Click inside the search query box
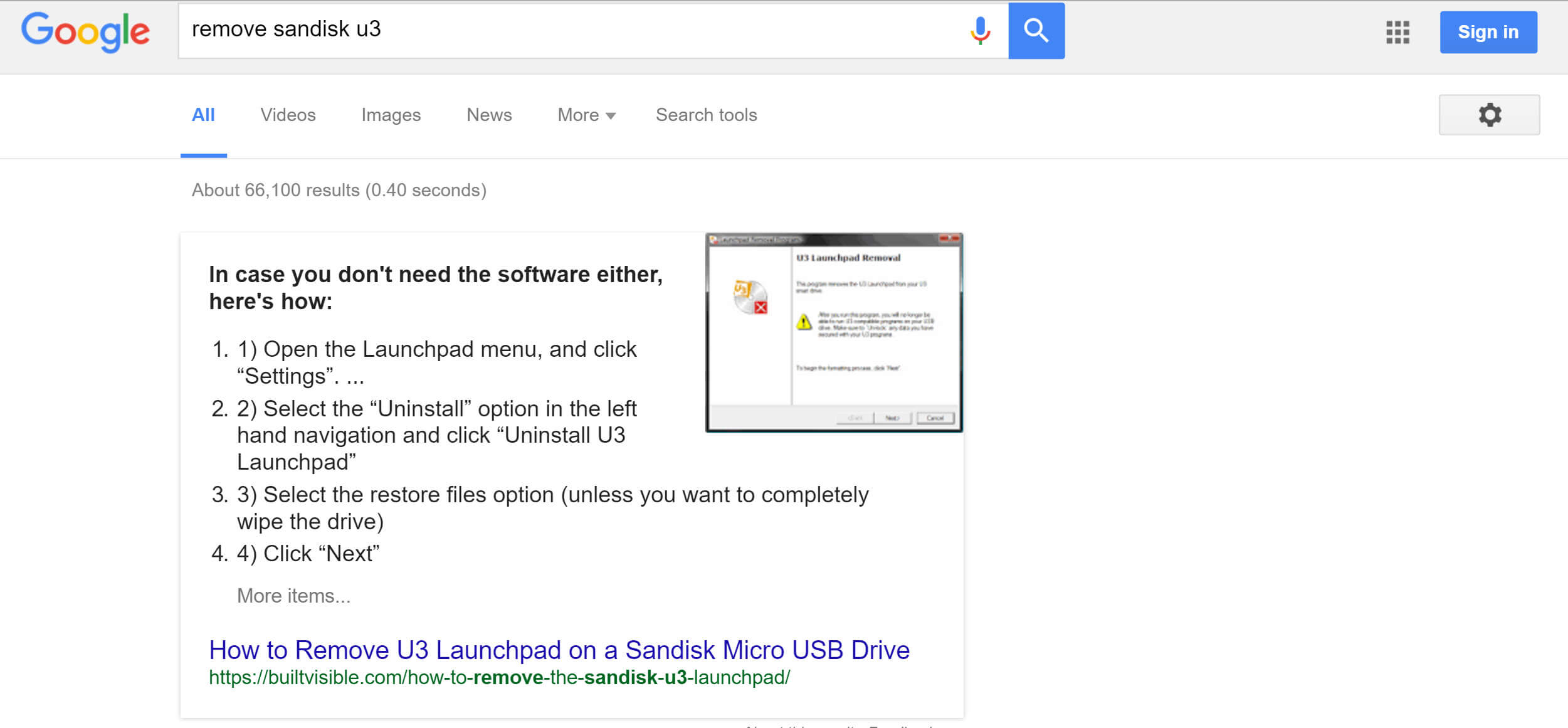1568x728 pixels. (x=564, y=30)
